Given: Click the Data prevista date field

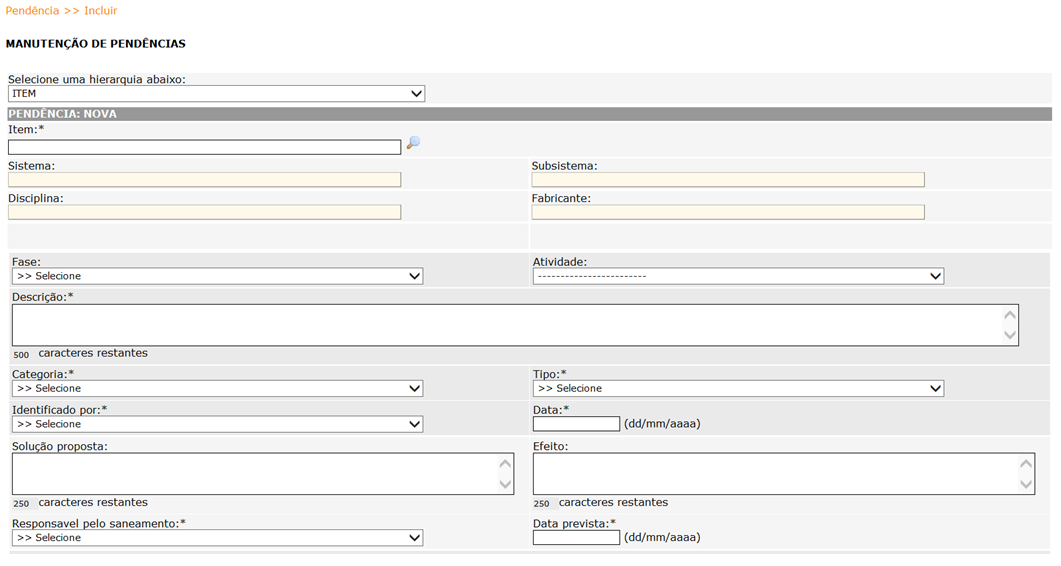Looking at the screenshot, I should [577, 538].
